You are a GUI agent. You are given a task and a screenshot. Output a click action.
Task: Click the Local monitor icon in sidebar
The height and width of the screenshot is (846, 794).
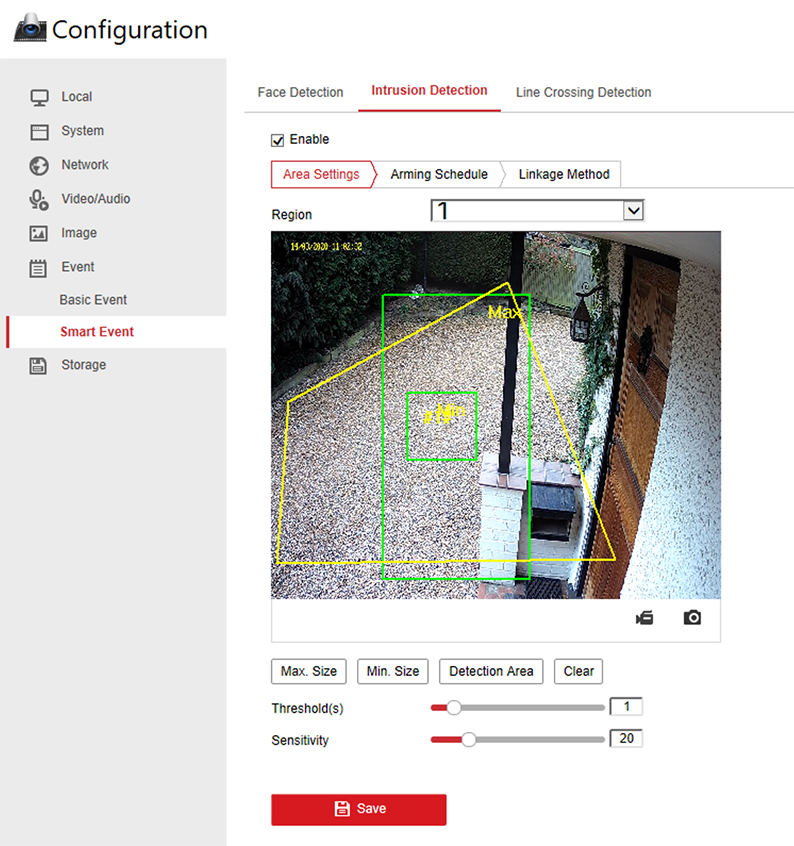tap(39, 97)
